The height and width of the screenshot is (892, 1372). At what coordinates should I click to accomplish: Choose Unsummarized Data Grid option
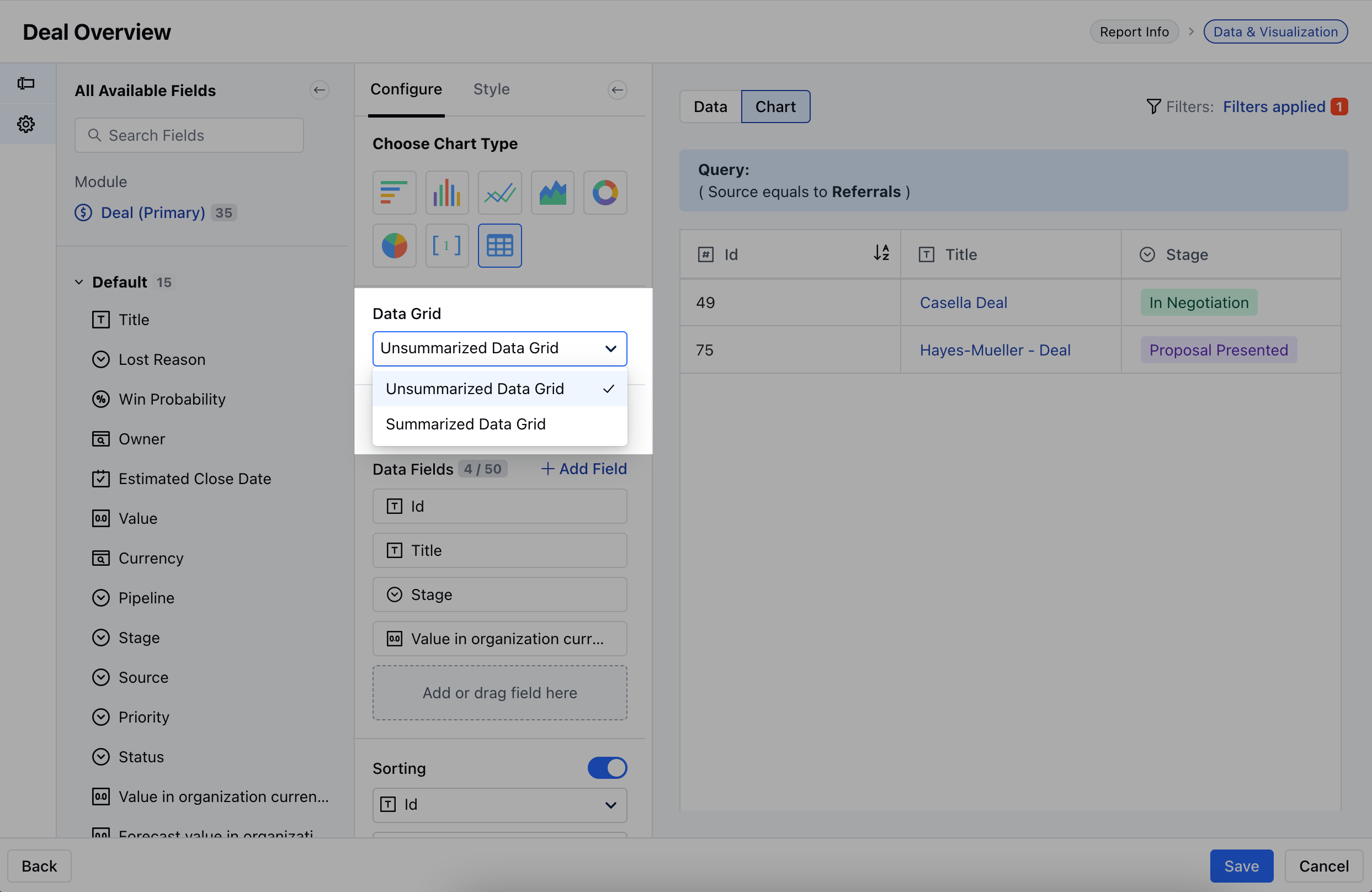point(500,389)
